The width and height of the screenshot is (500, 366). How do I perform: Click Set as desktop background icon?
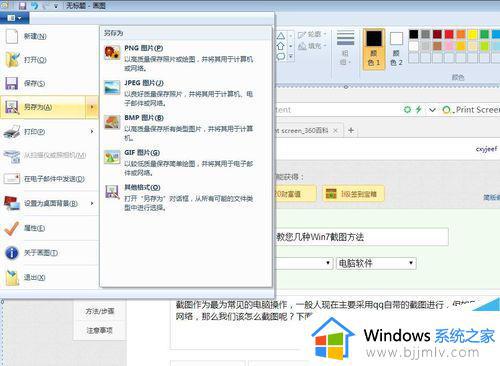(12, 203)
